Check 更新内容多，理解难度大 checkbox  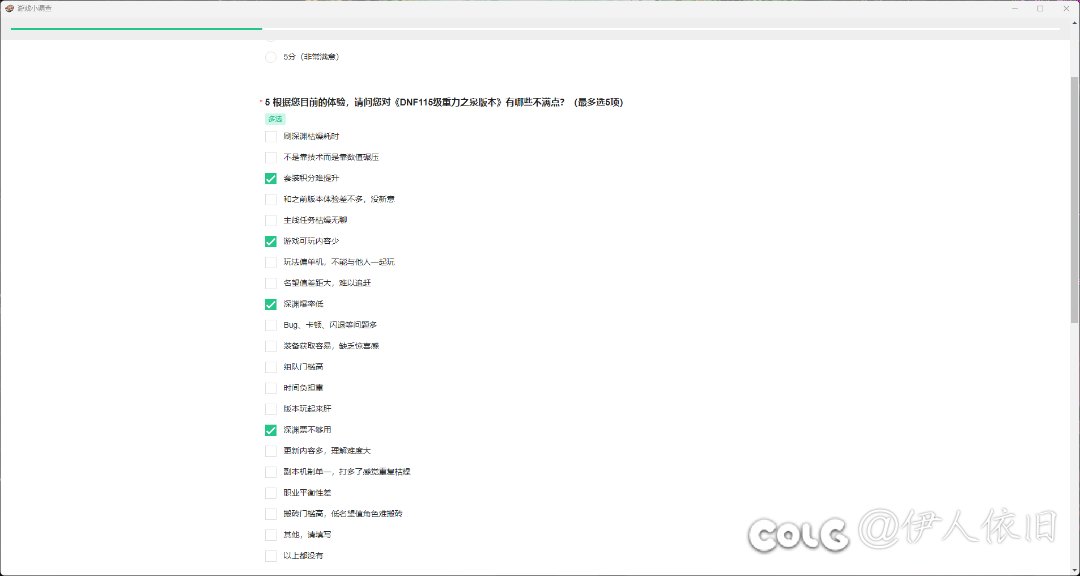[x=271, y=451]
